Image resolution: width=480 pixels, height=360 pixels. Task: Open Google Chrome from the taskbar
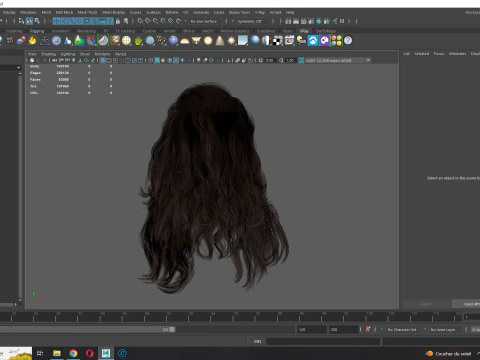tap(73, 353)
